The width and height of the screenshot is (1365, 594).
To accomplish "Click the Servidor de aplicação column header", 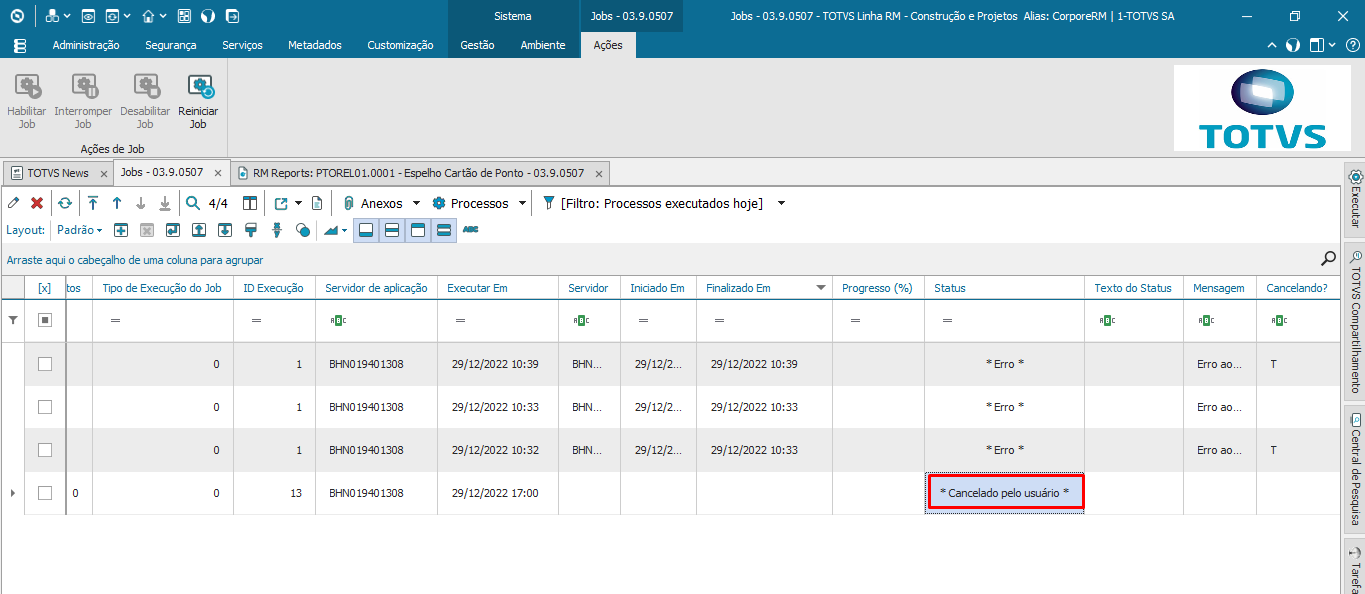I will [x=376, y=288].
